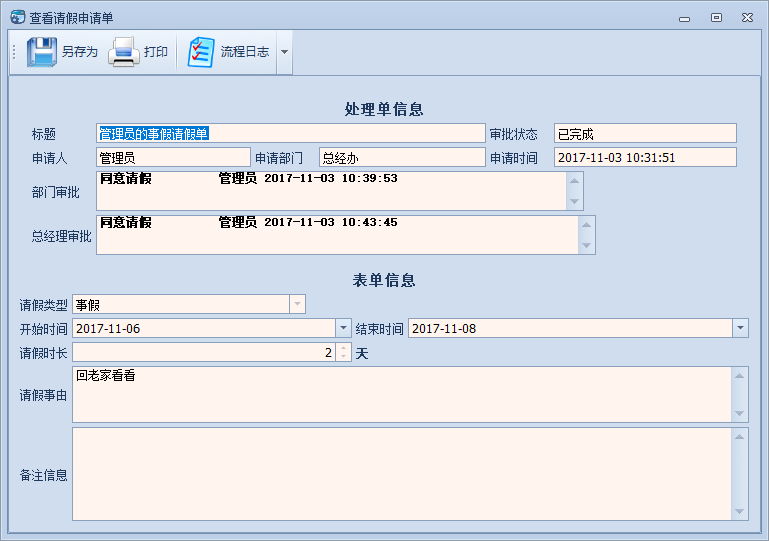Click the 申请人 field showing 管理员
769x541 pixels.
click(174, 157)
